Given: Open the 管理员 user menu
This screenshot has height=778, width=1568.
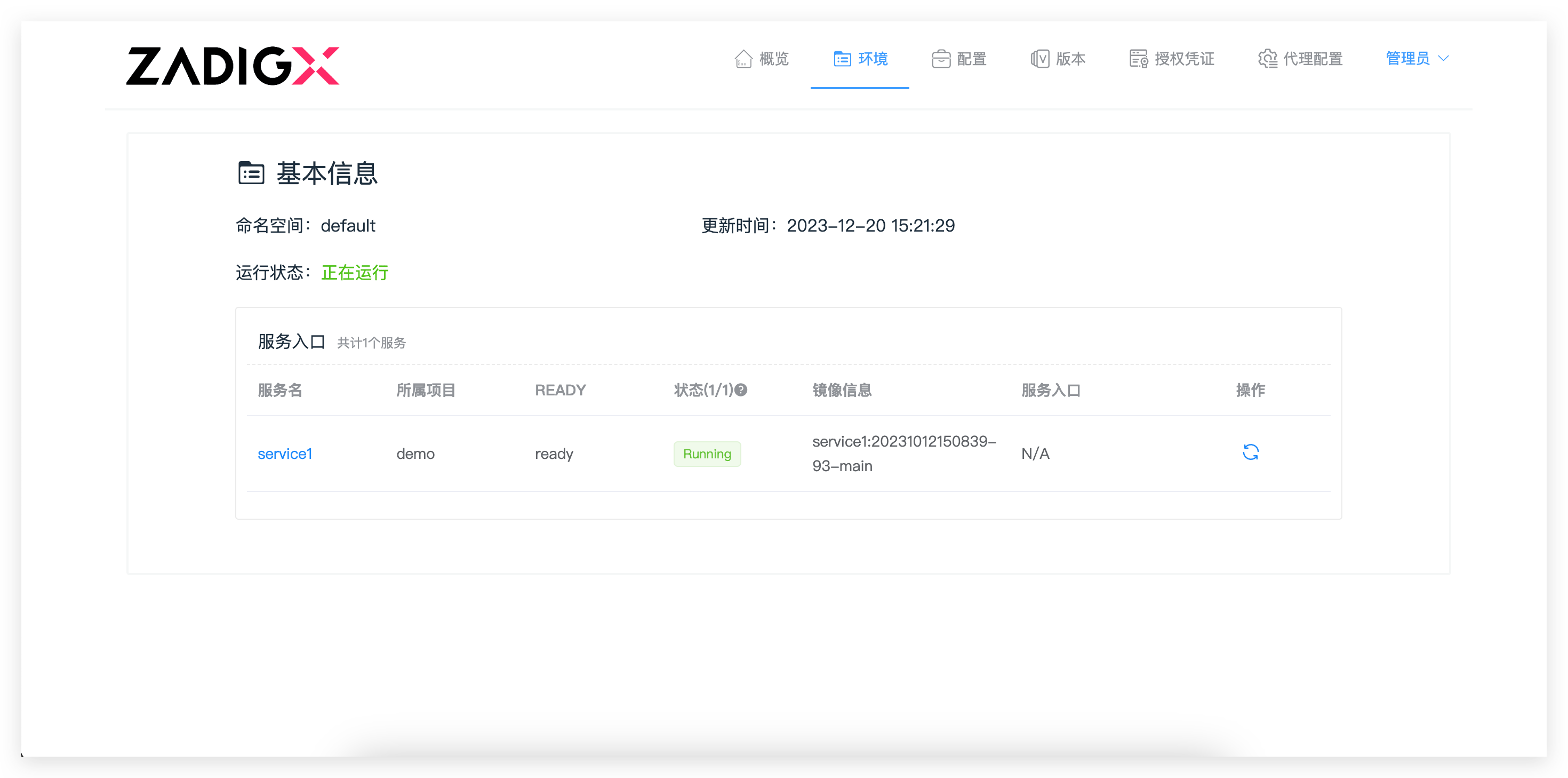Looking at the screenshot, I should click(x=1407, y=59).
